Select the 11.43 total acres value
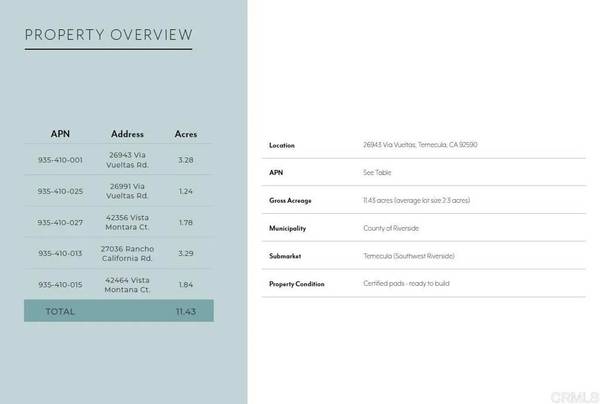Image resolution: width=600 pixels, height=404 pixels. click(185, 311)
